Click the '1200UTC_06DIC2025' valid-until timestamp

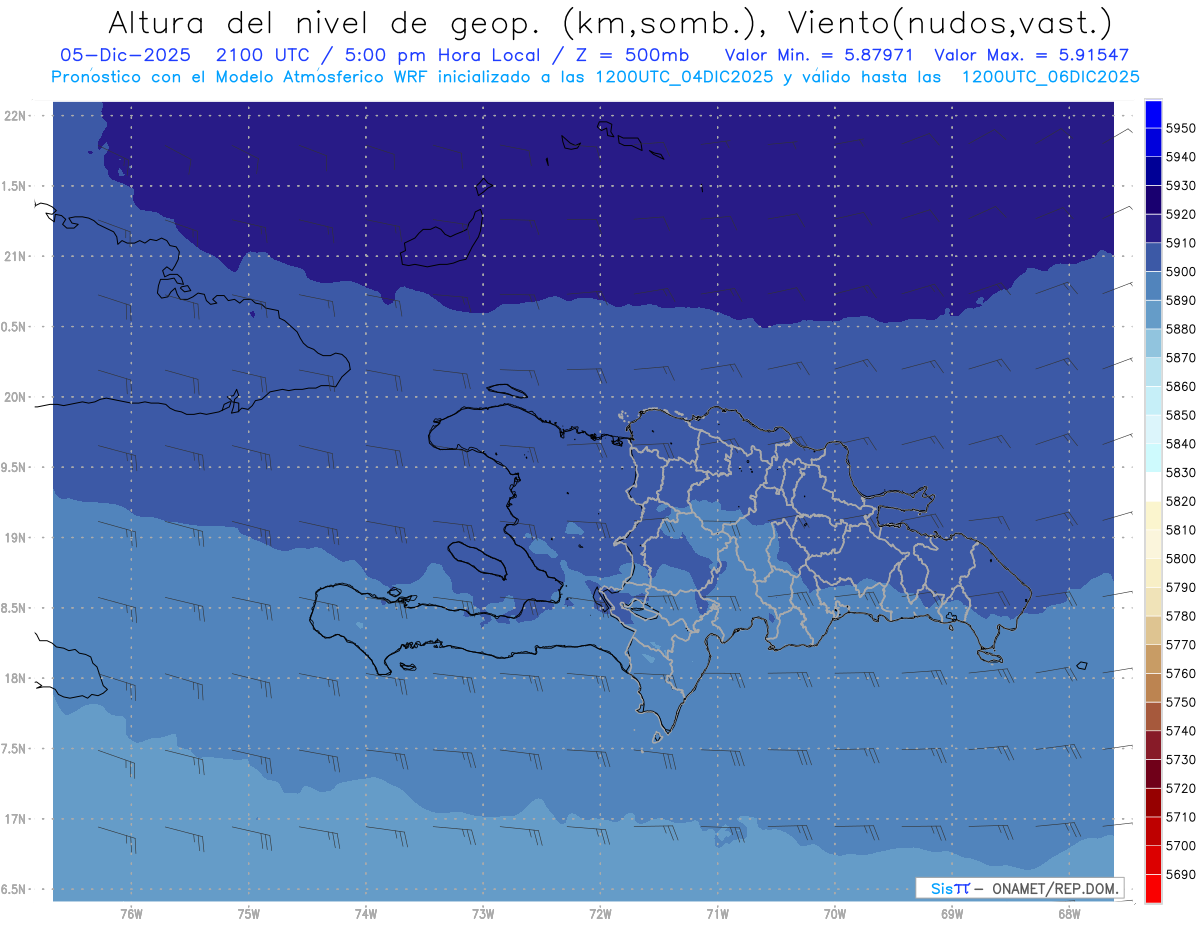pos(1050,76)
